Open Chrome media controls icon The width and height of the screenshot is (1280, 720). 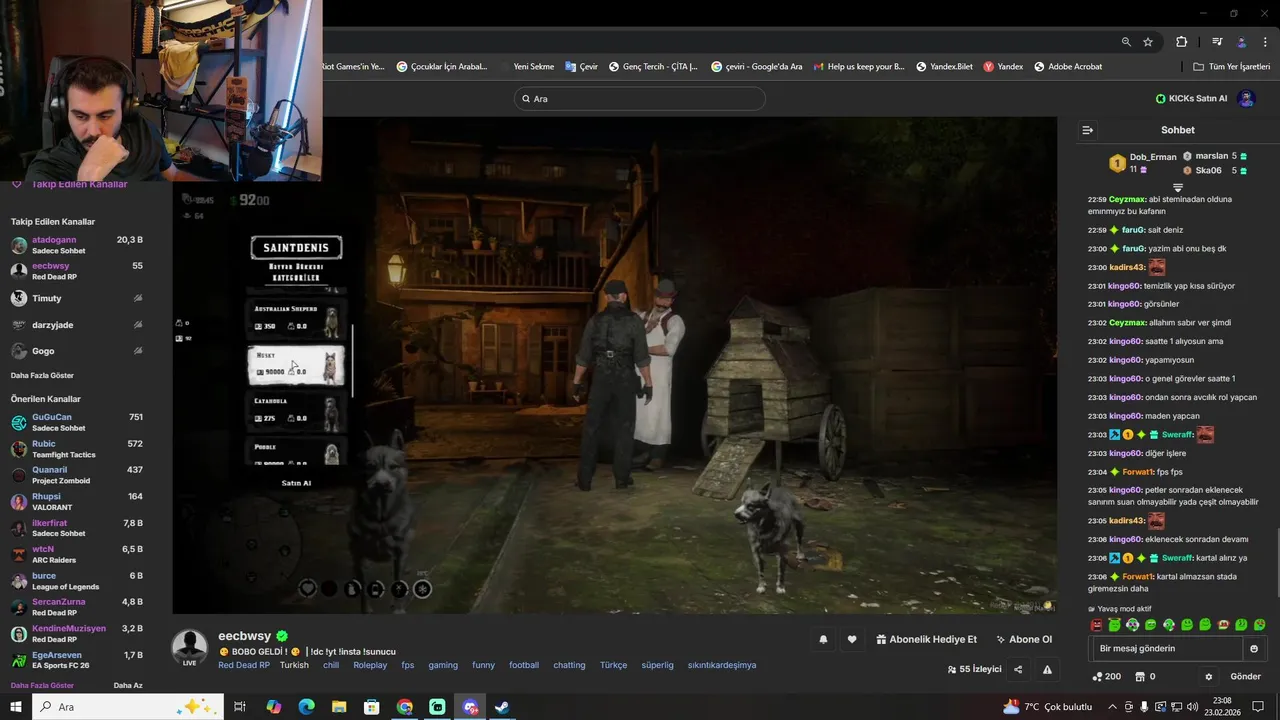[1217, 42]
